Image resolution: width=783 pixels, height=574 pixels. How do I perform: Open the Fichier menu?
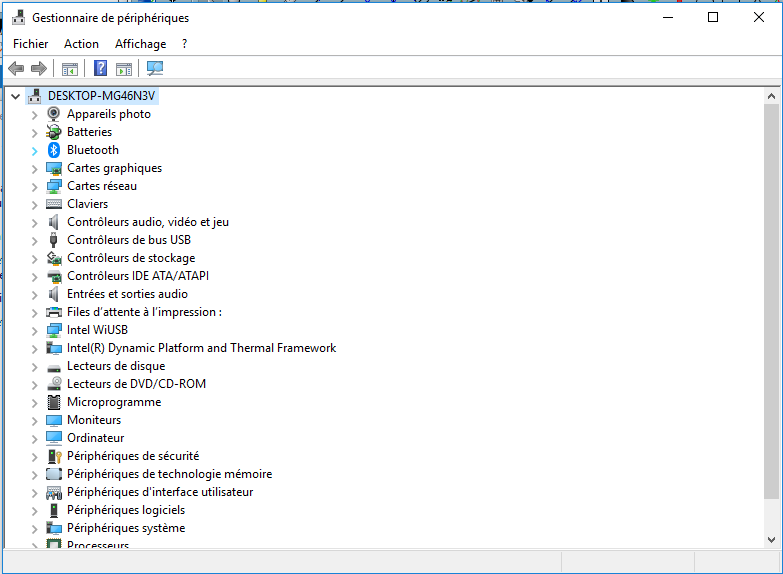[x=30, y=44]
